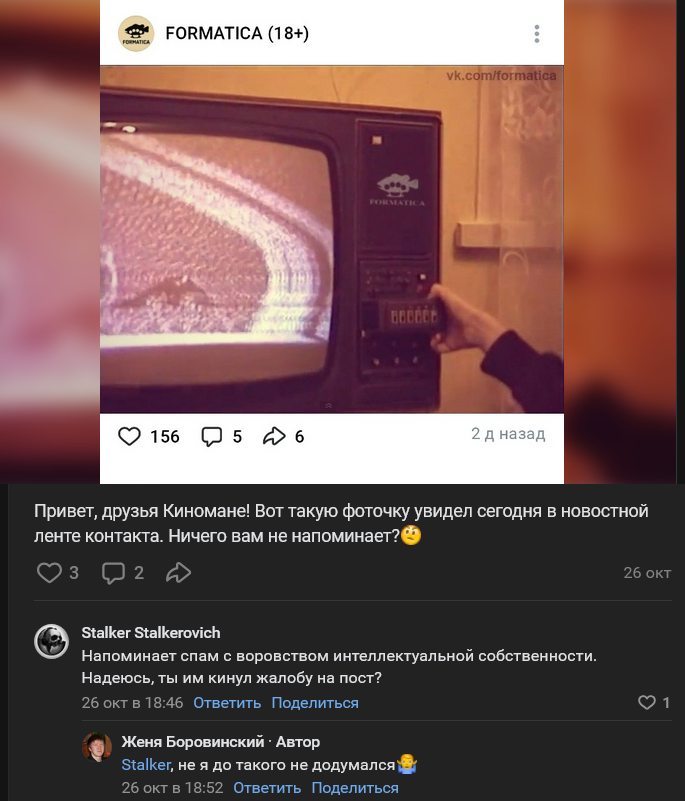Click Поделиться under Женя Боровинский's reply
685x801 pixels.
click(355, 788)
